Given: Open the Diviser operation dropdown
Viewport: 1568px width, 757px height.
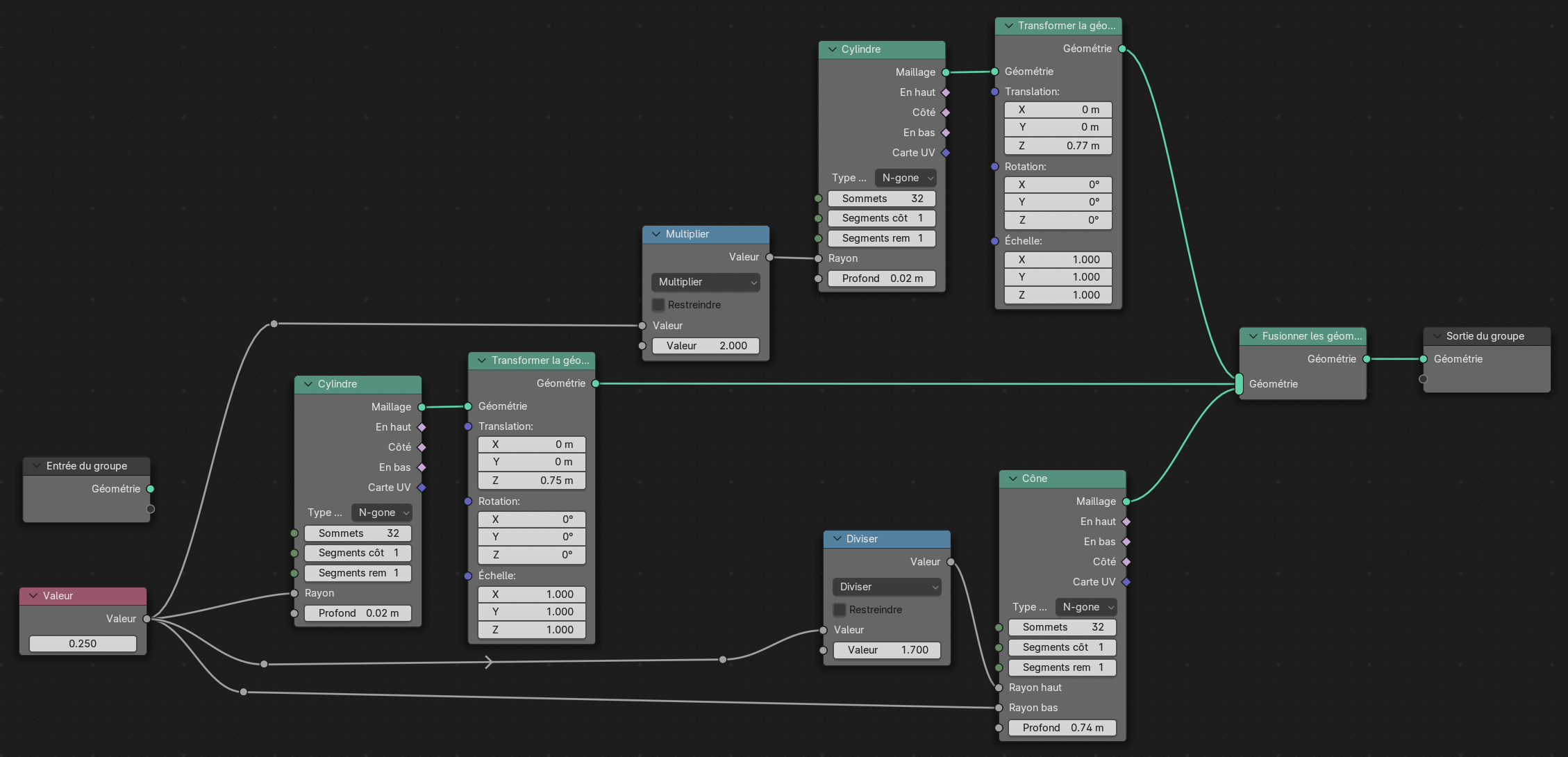Looking at the screenshot, I should [x=887, y=587].
